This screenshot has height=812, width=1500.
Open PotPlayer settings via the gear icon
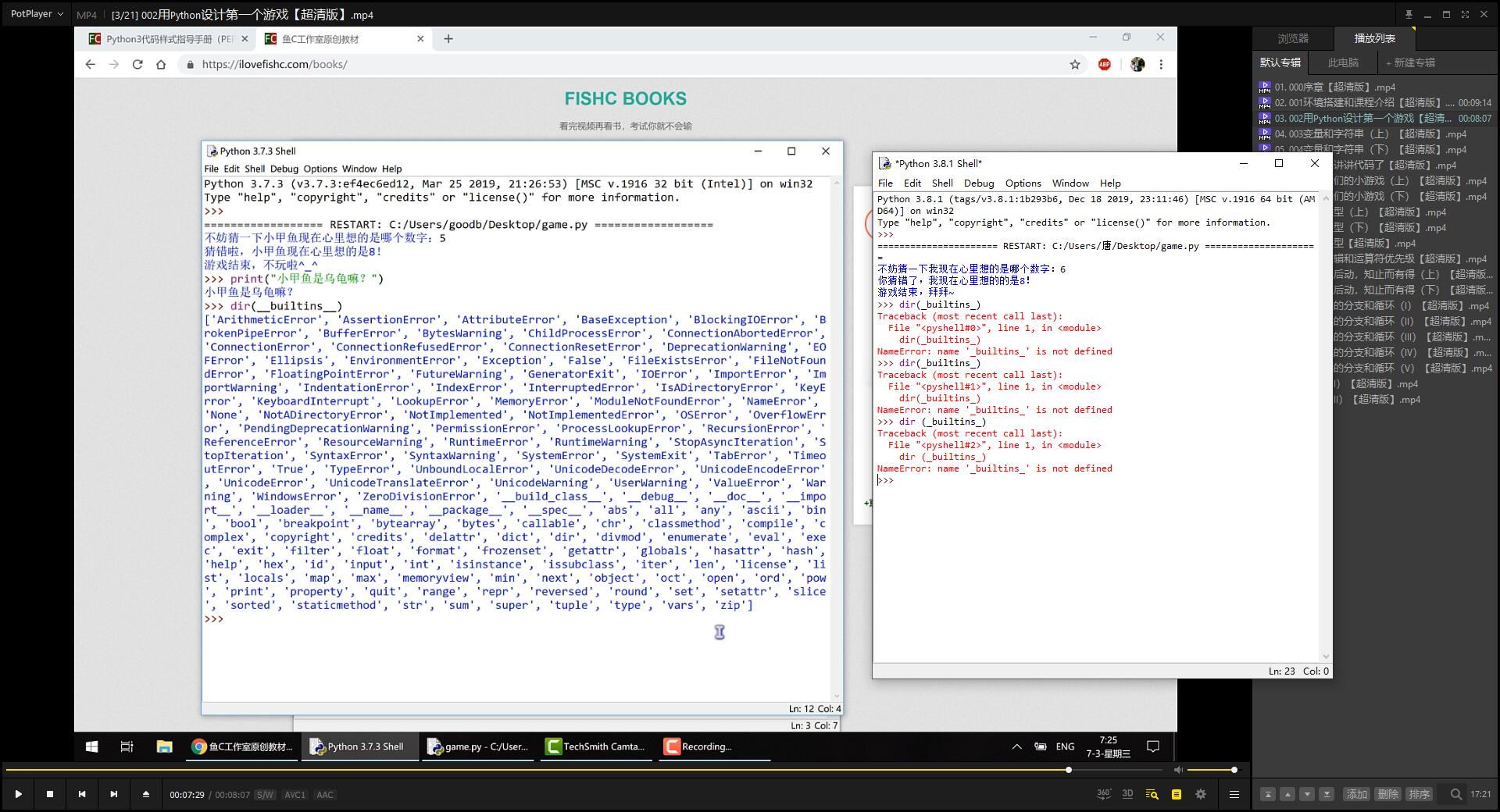pos(1201,794)
